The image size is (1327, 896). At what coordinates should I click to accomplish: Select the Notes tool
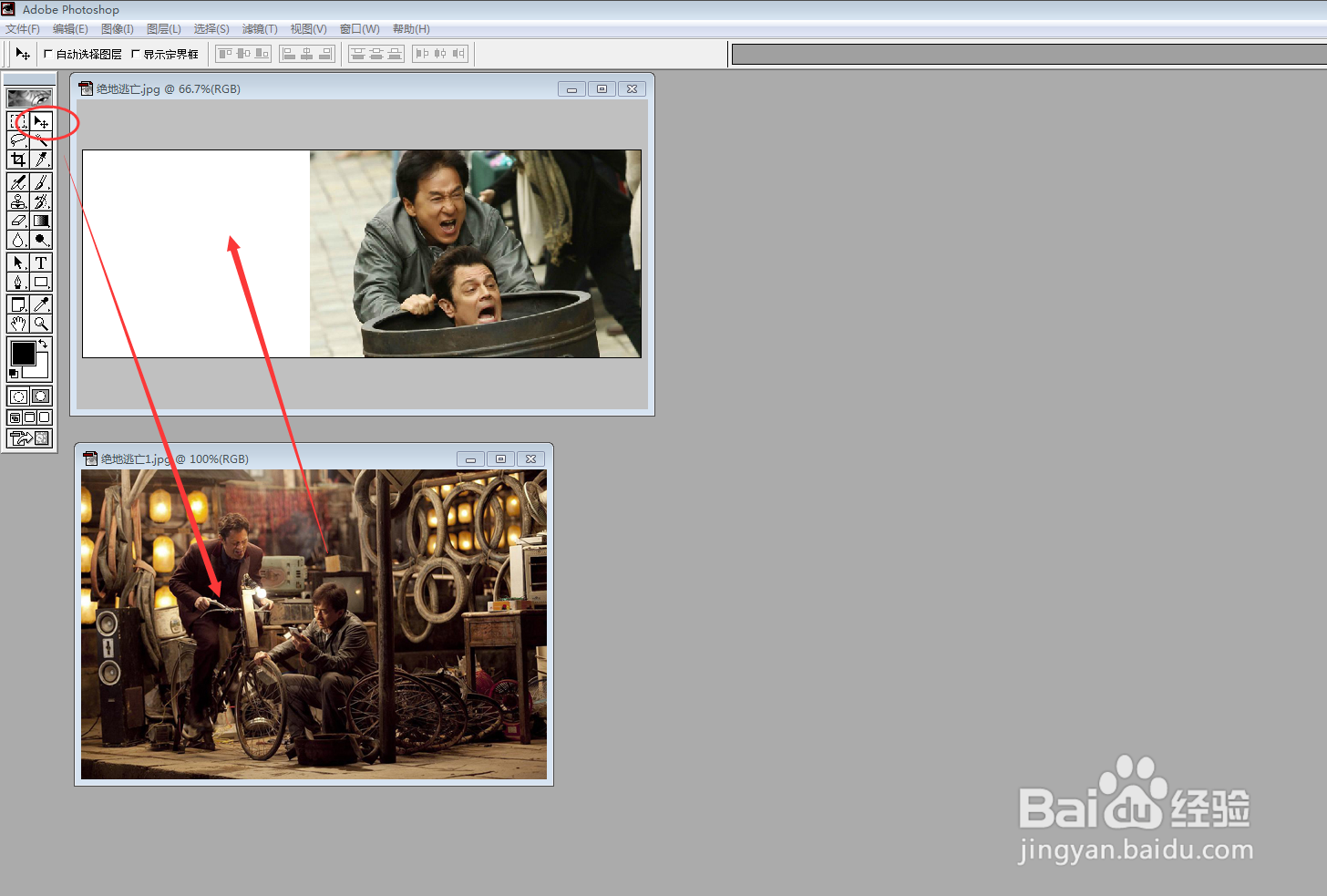tap(18, 304)
